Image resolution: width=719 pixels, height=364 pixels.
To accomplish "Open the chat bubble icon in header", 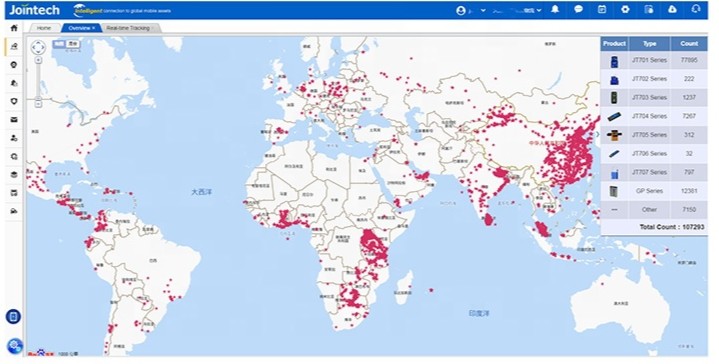I will (578, 9).
